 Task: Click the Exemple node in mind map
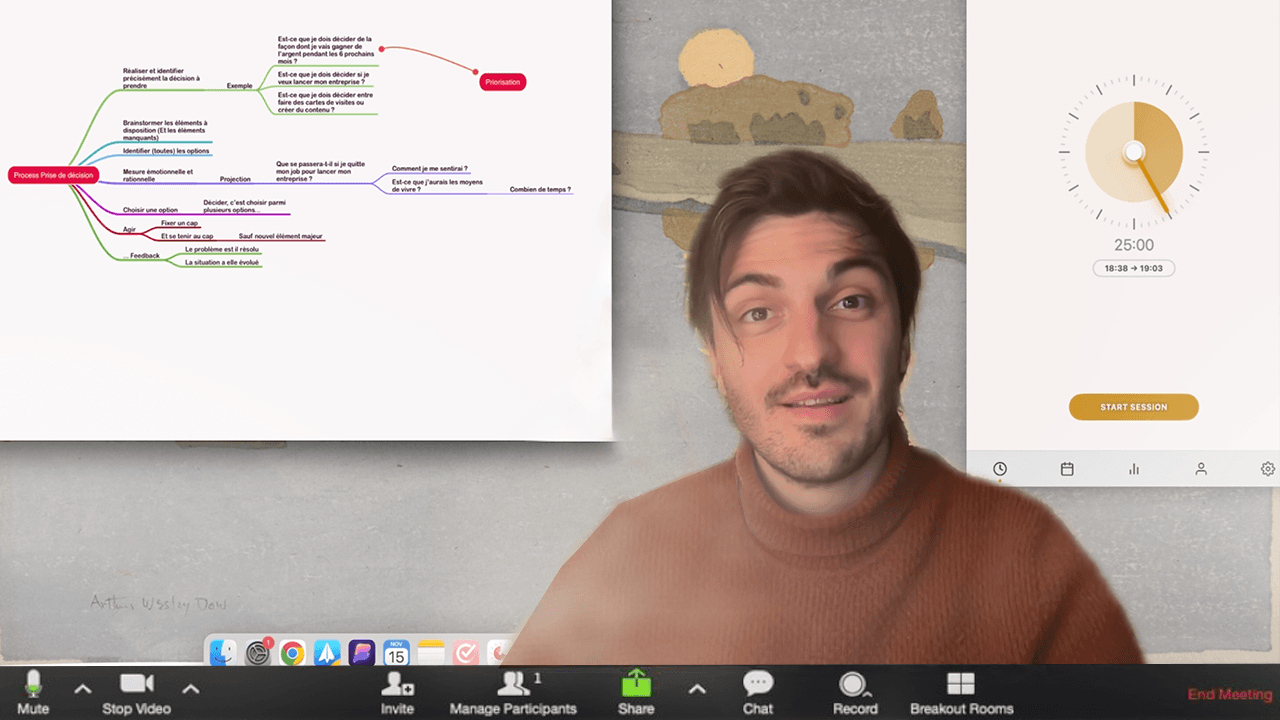tap(240, 86)
